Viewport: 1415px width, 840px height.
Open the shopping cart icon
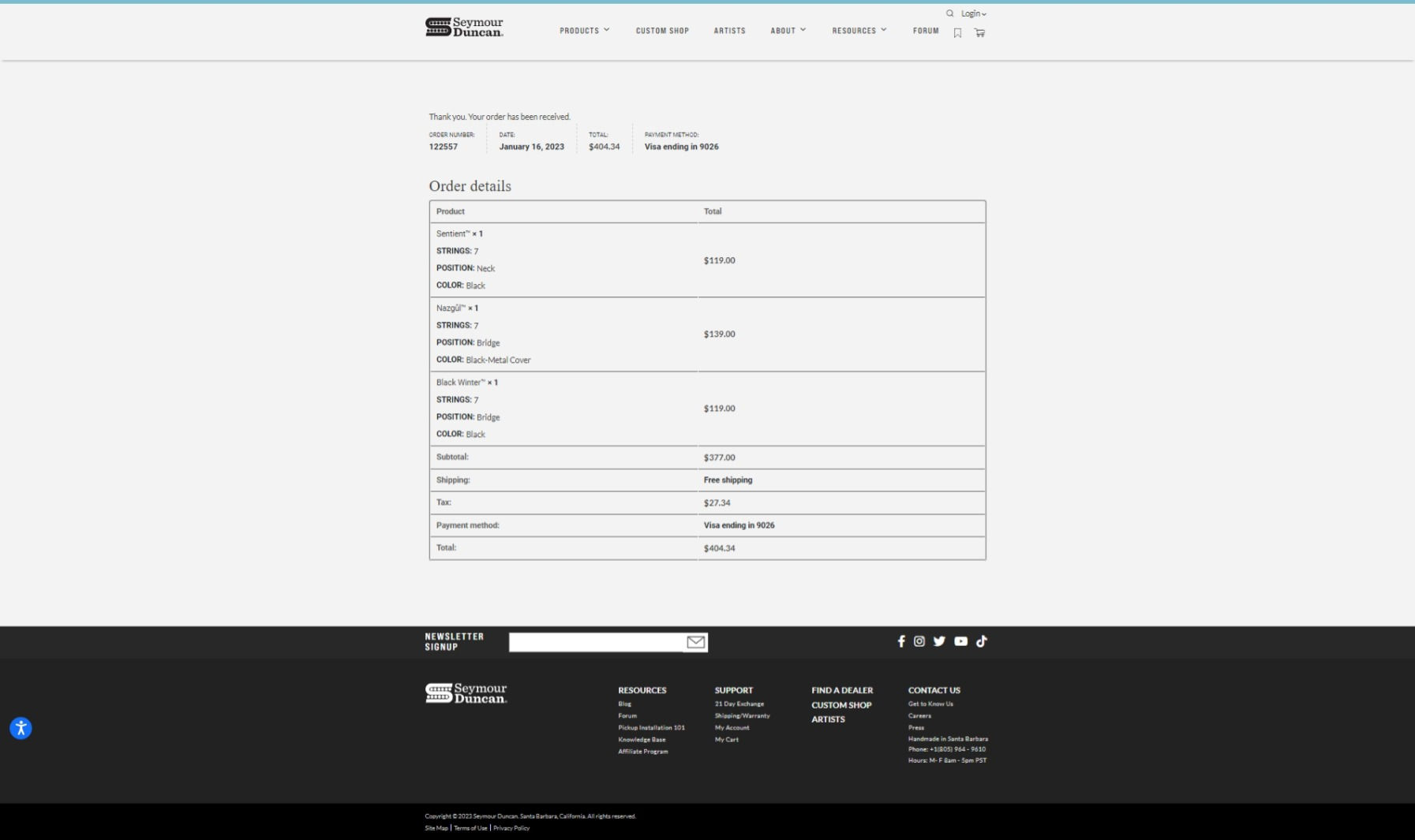[x=979, y=33]
